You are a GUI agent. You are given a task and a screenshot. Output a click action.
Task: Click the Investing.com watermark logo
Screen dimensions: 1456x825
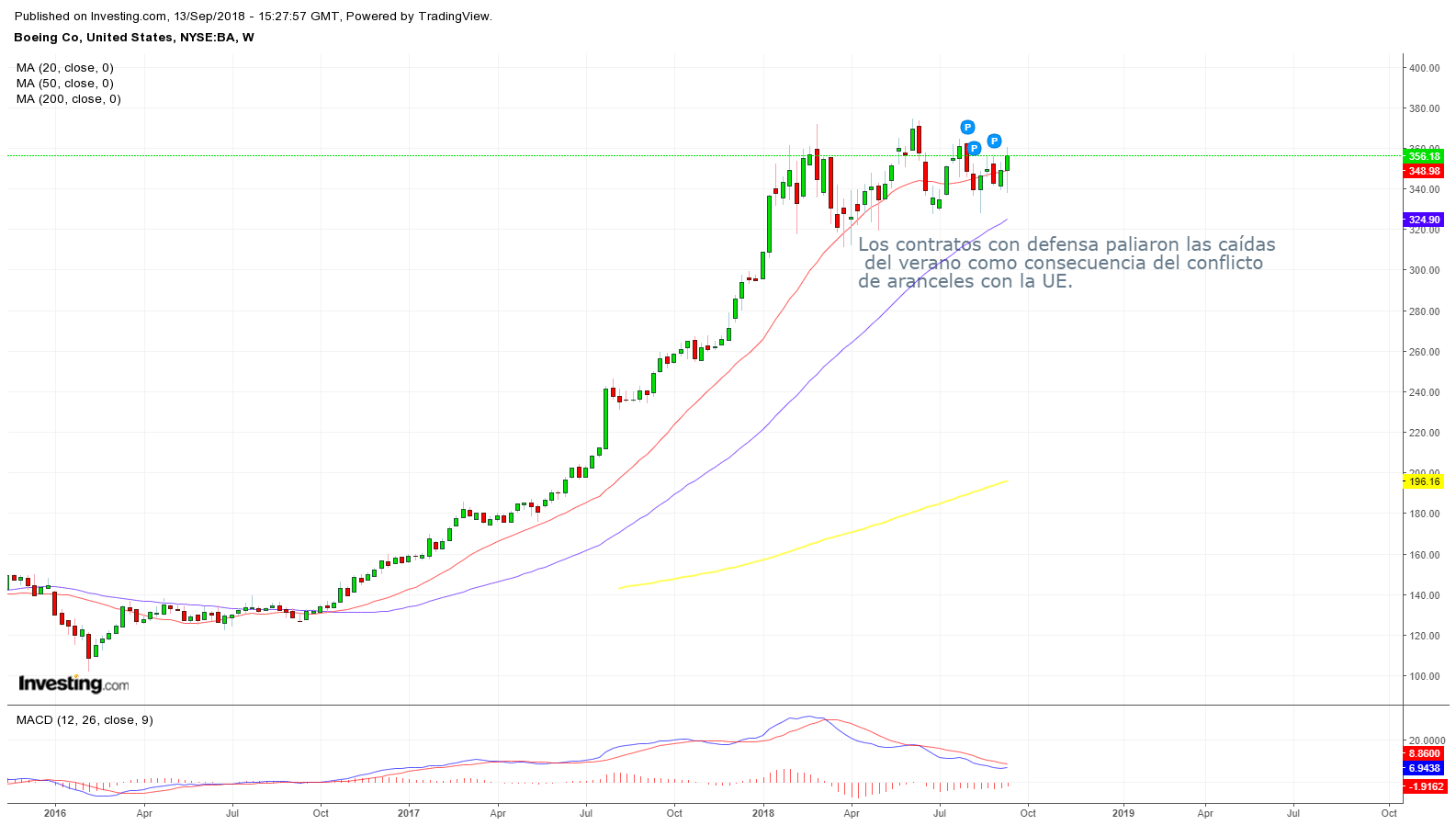[73, 684]
